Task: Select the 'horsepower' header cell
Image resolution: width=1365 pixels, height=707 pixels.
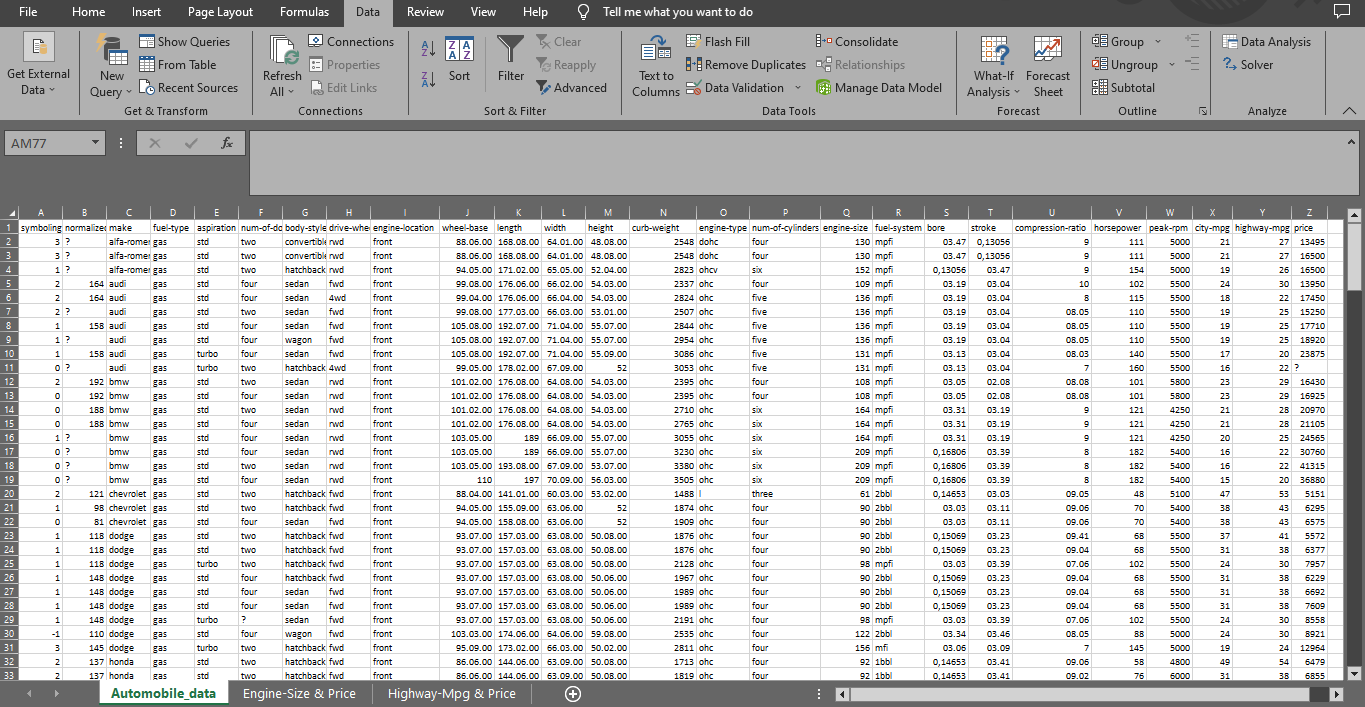Action: [x=1119, y=228]
